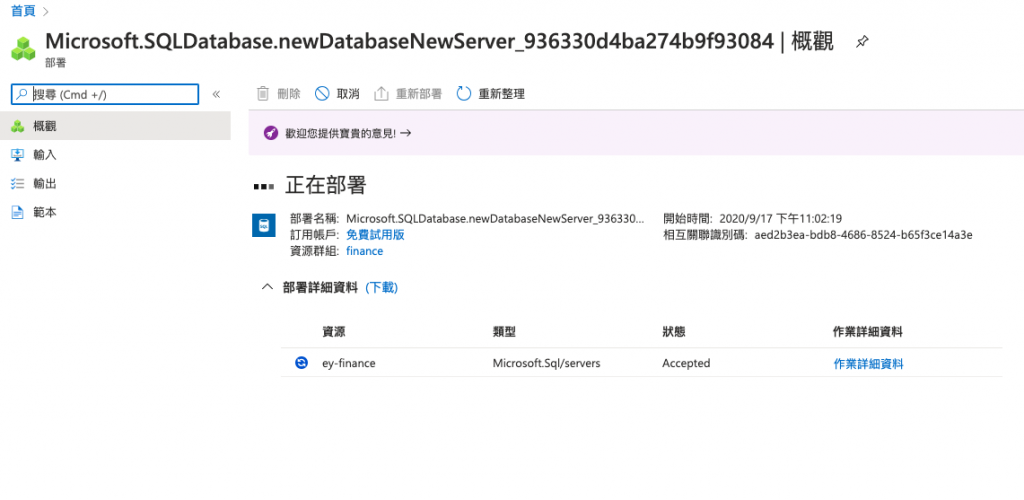Click the correlation ID aed2b3ea value

(863, 235)
